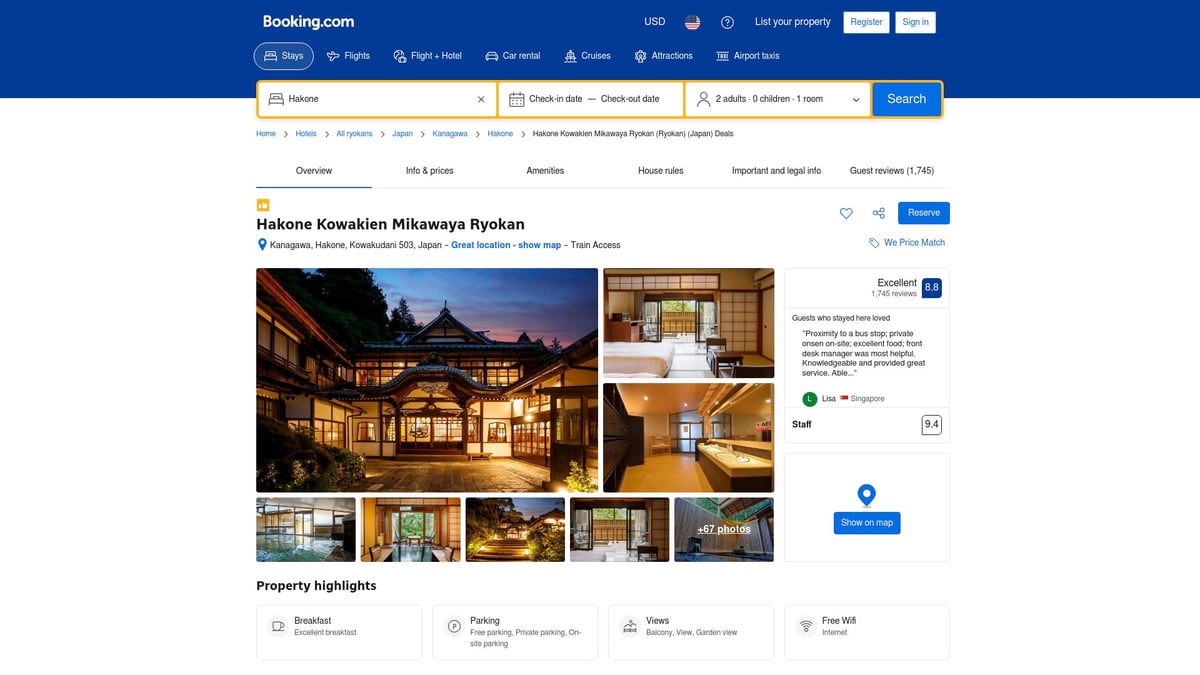This screenshot has height=675, width=1200.
Task: Open the guests and rooms selector
Action: pyautogui.click(x=778, y=98)
